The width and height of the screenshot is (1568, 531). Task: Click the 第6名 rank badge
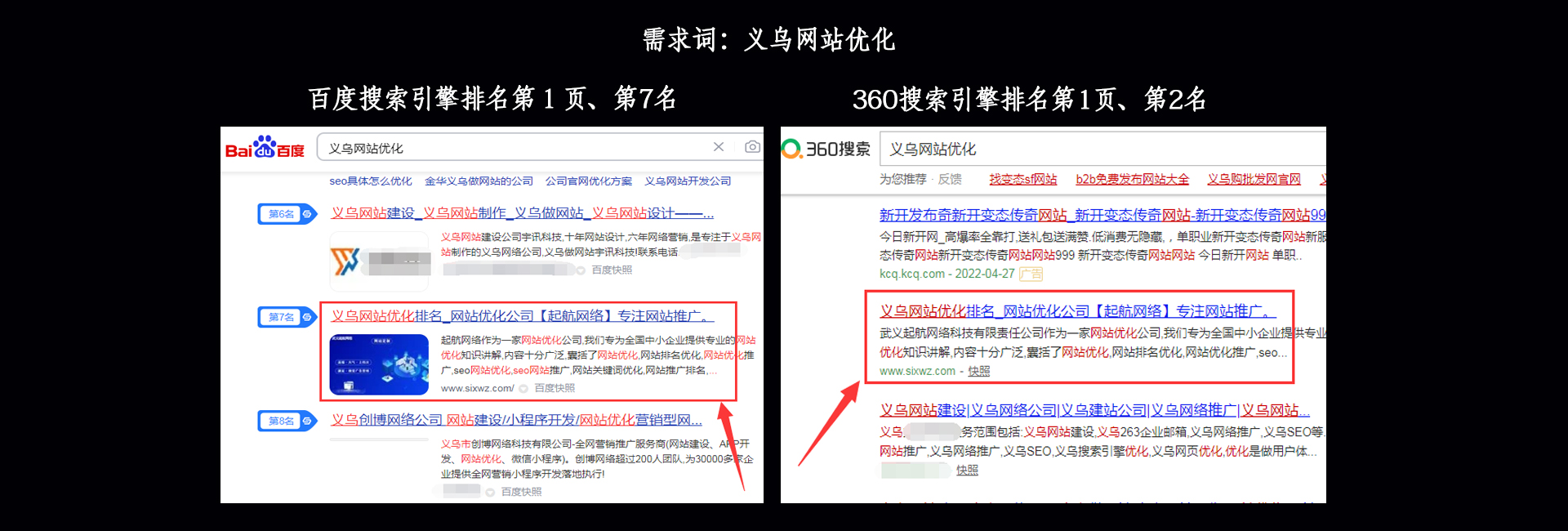click(x=287, y=214)
